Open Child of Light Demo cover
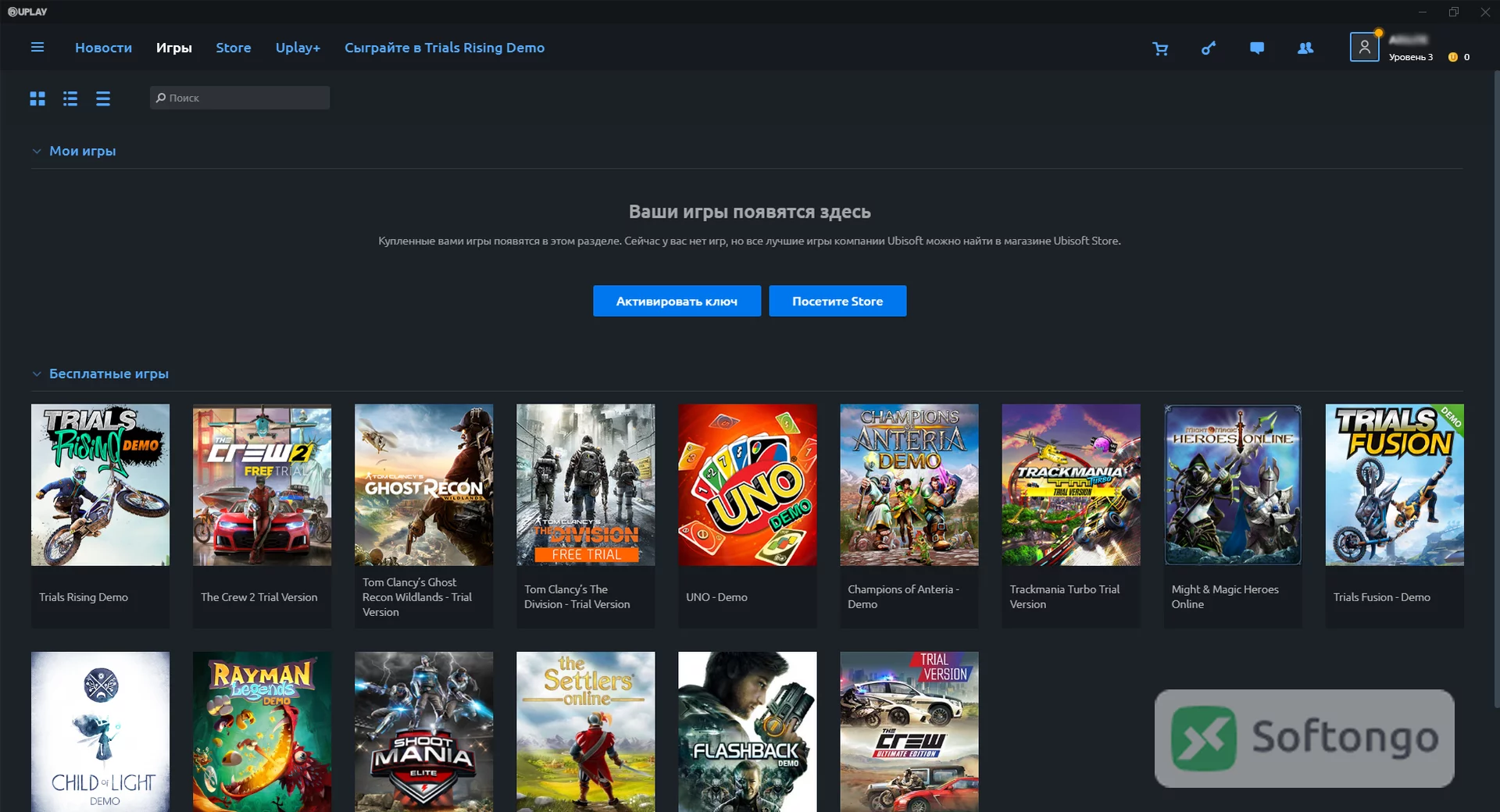The image size is (1500, 812). click(x=100, y=732)
